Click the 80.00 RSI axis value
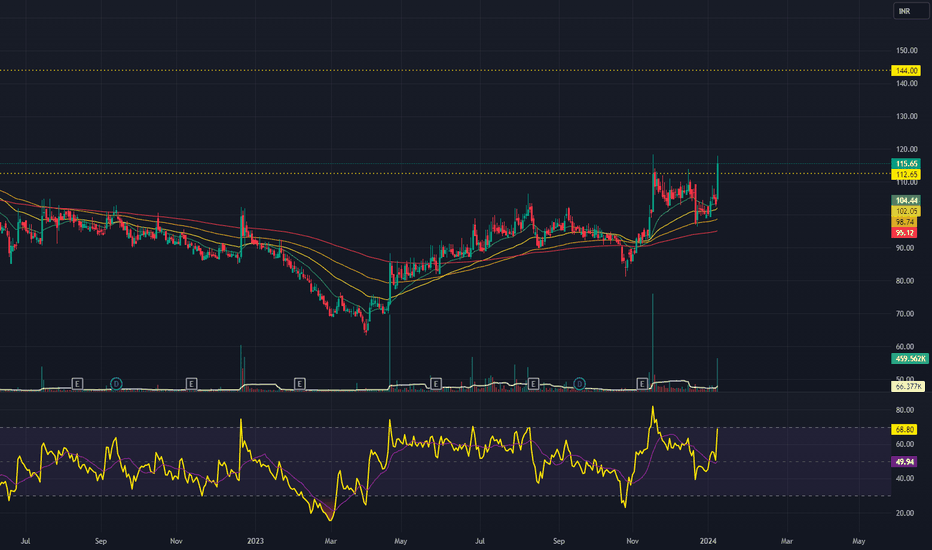 click(905, 410)
